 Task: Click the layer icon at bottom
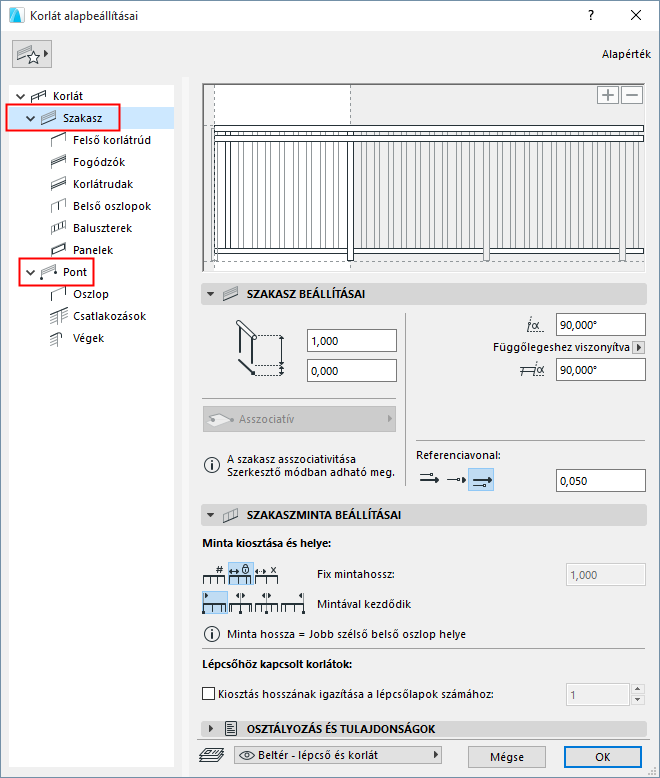211,755
